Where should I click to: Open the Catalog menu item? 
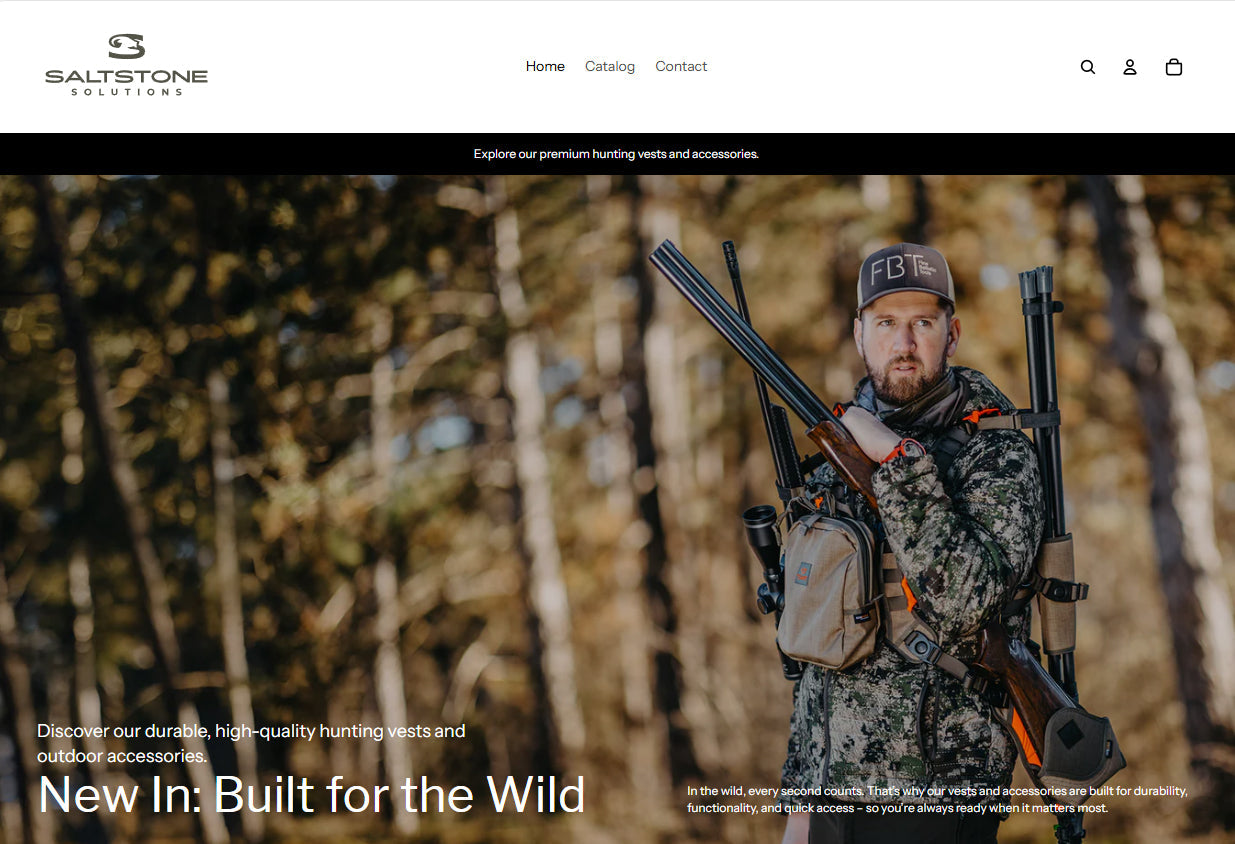(610, 66)
